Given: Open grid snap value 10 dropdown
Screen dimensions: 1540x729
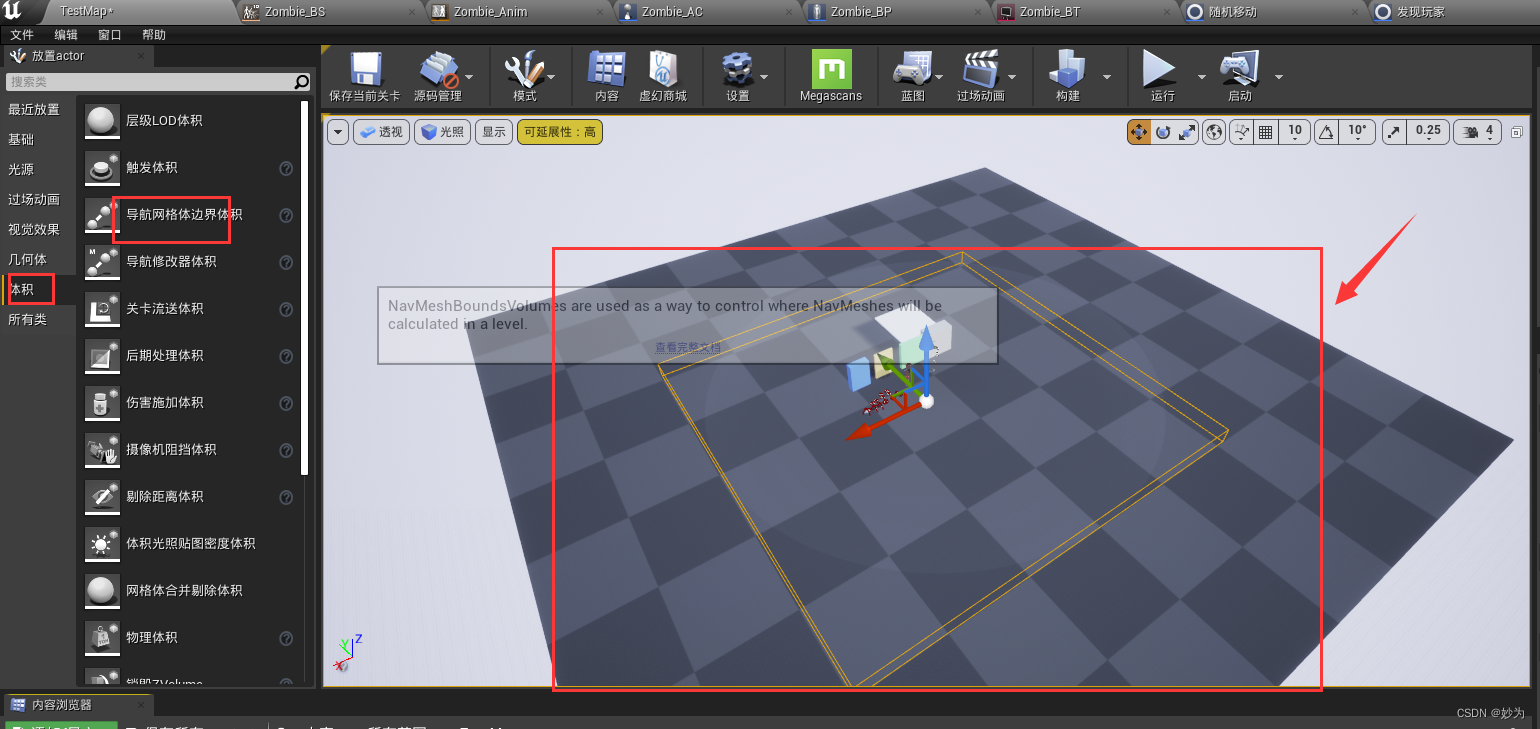Looking at the screenshot, I should click(x=1294, y=131).
